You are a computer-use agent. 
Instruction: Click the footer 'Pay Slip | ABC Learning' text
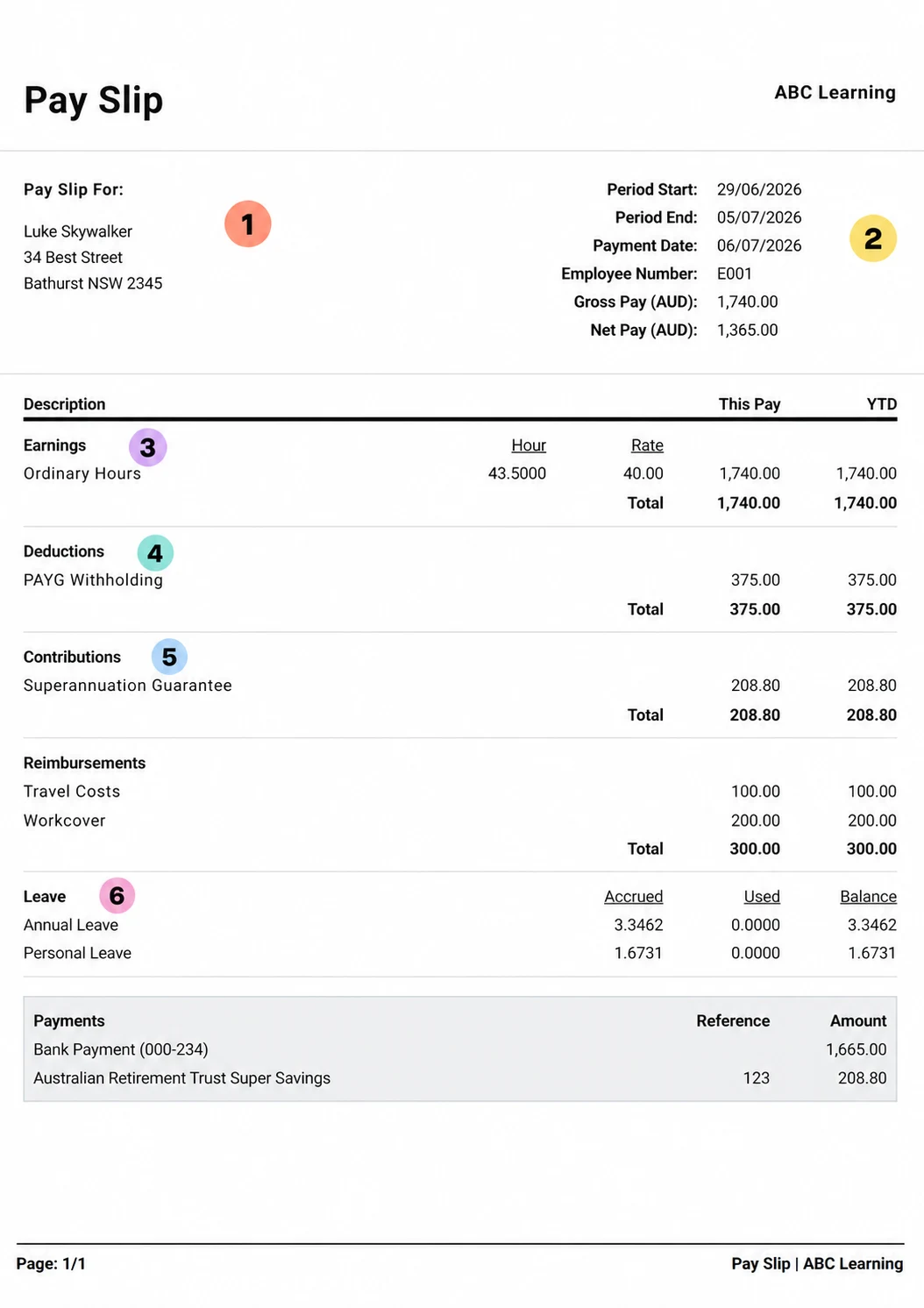817,1264
